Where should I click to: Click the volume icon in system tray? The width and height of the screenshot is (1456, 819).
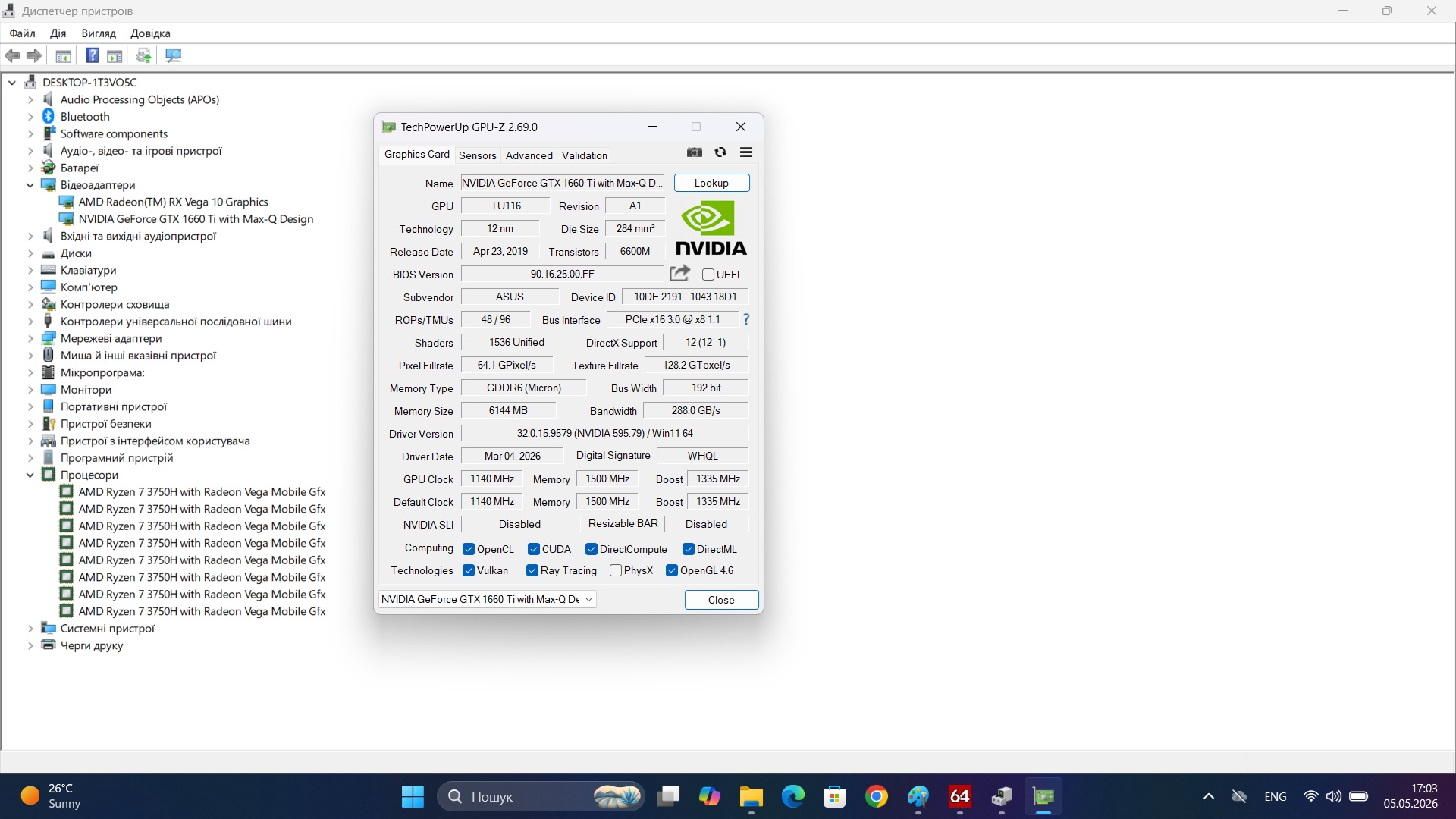coord(1334,796)
